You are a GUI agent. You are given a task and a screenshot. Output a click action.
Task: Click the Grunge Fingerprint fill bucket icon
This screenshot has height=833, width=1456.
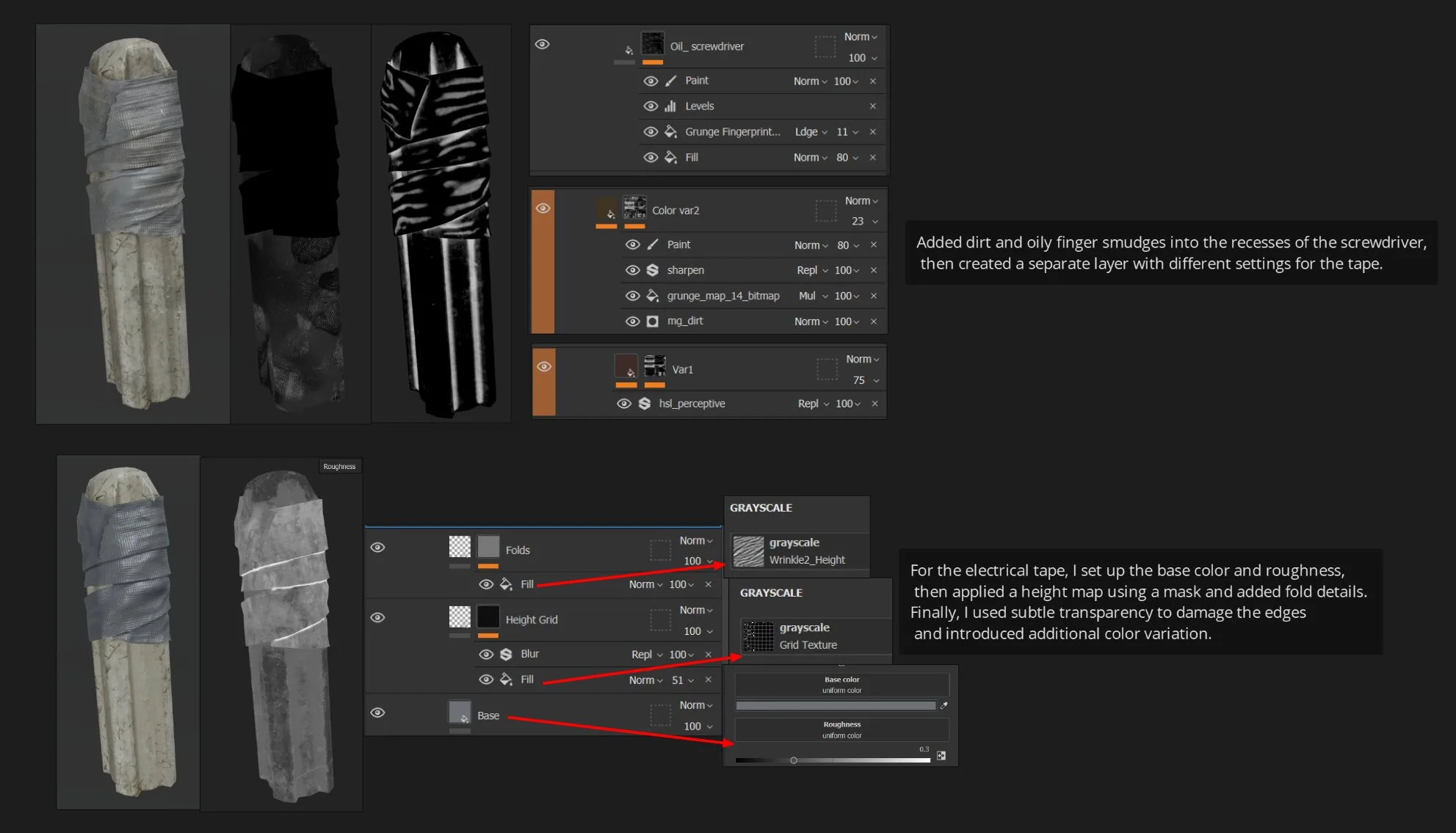(670, 132)
